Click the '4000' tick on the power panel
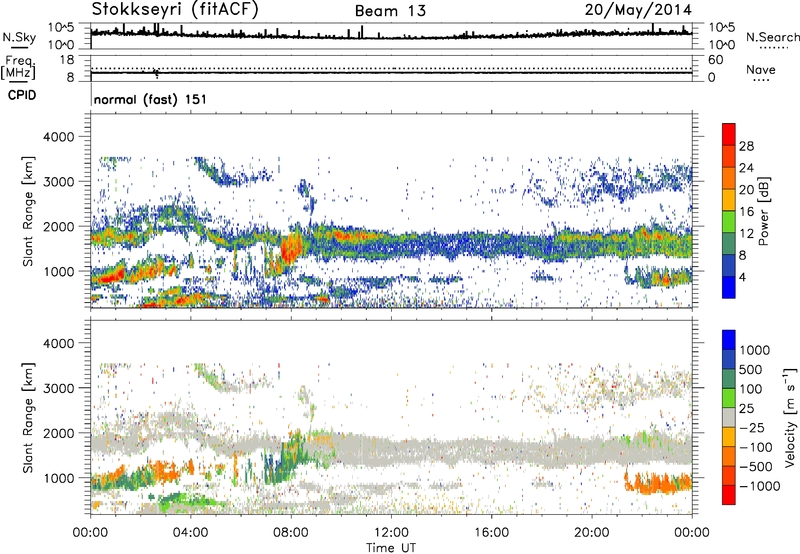This screenshot has width=800, height=554. [58, 137]
